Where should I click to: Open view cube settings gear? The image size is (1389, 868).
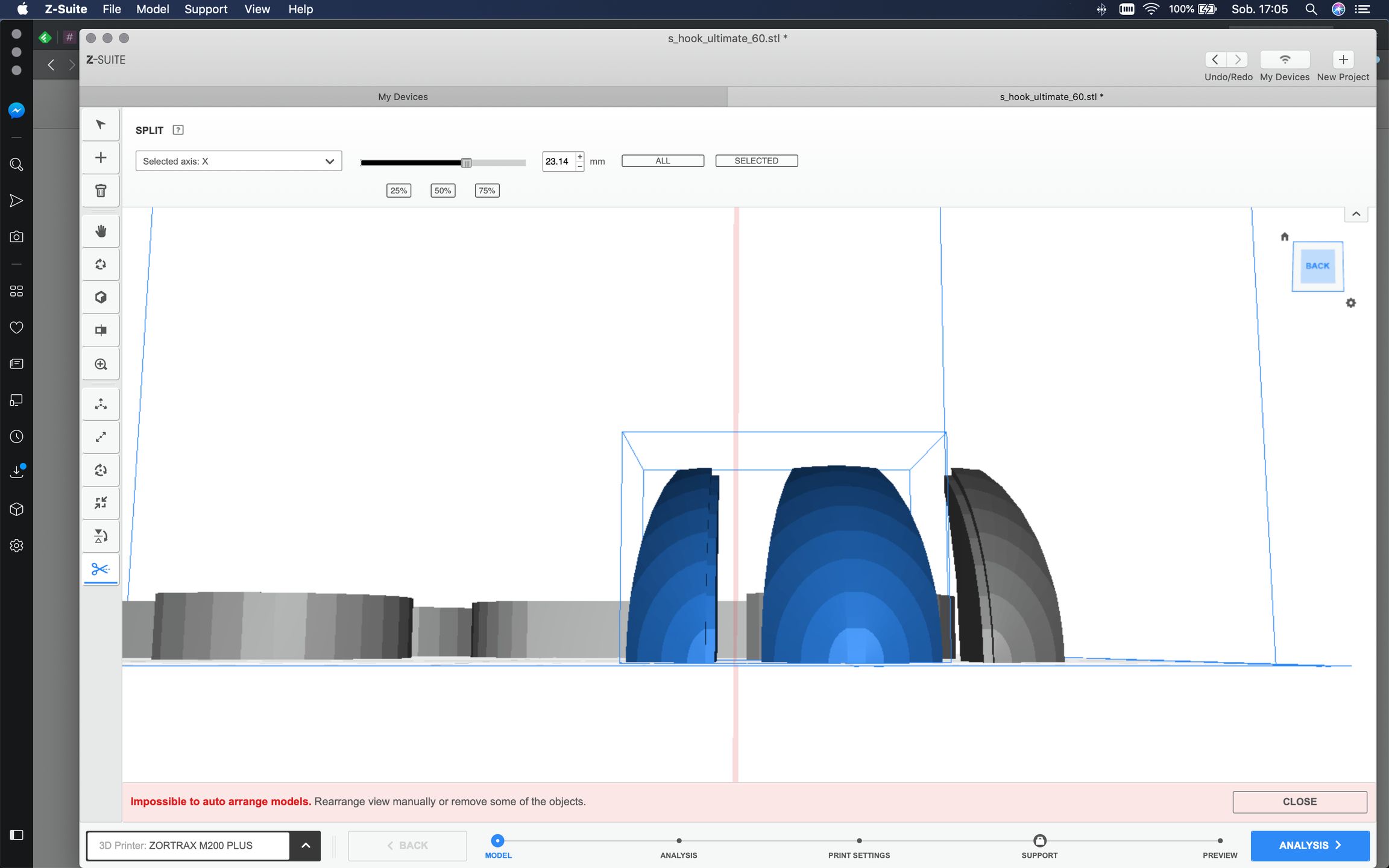[x=1351, y=303]
